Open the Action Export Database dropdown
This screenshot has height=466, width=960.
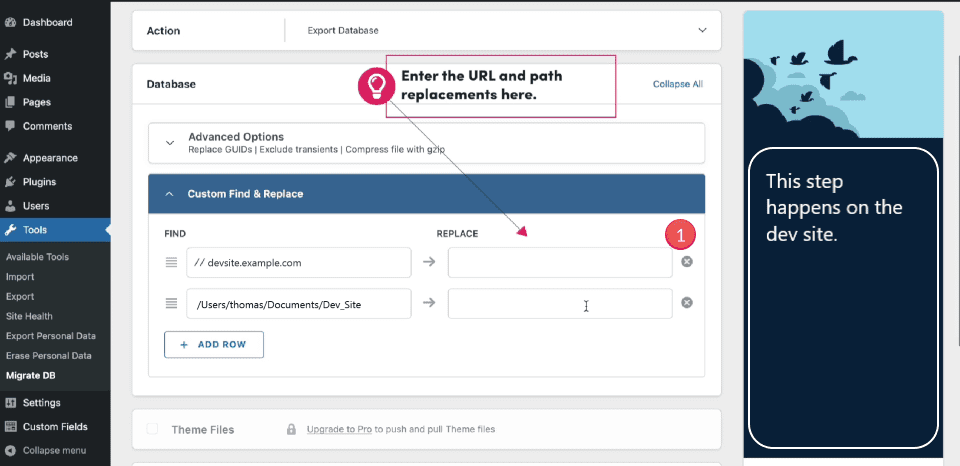click(702, 30)
